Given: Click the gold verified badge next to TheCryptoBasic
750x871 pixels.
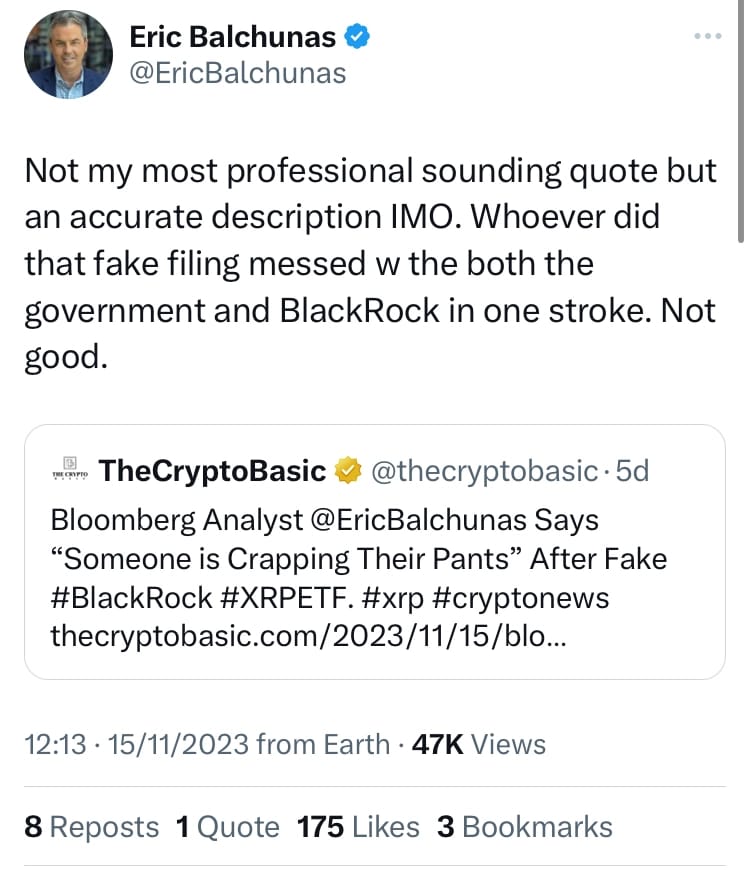Looking at the screenshot, I should point(348,471).
